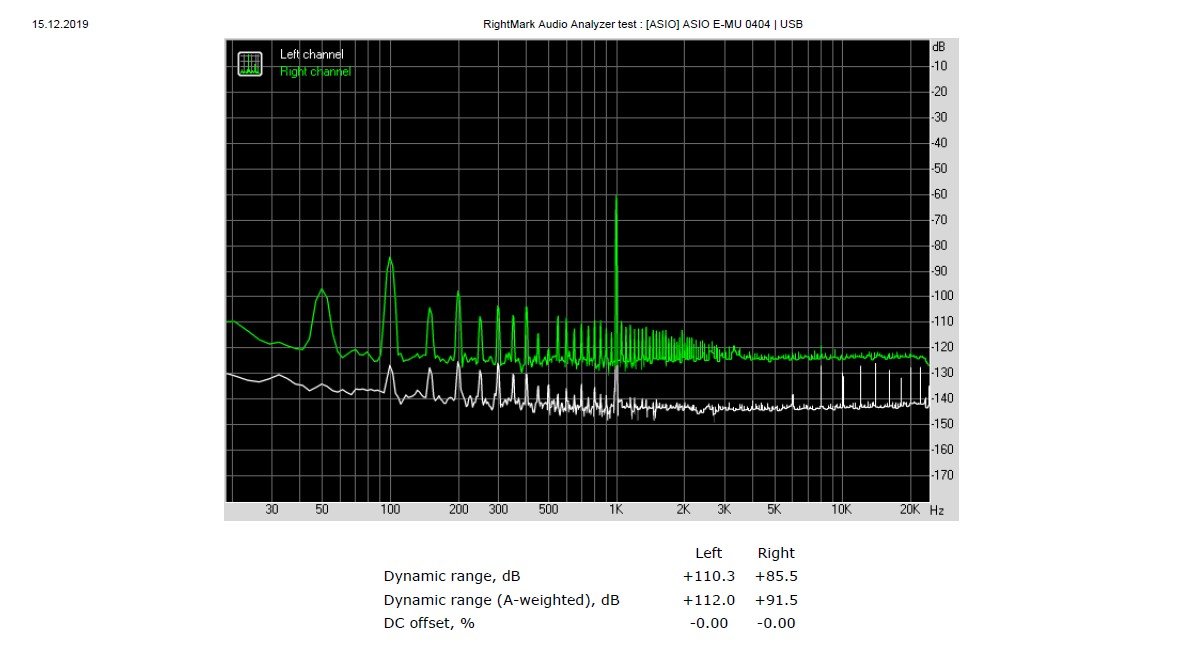1189x669 pixels.
Task: Click the 100 frequency axis label
Action: [390, 510]
